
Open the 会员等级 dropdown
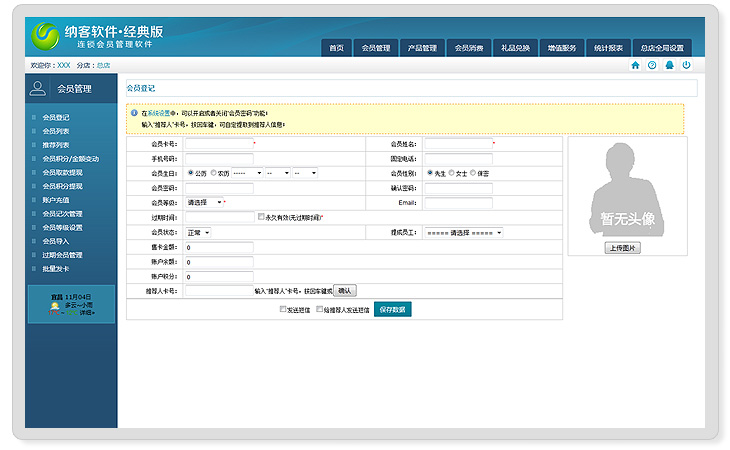coord(205,202)
